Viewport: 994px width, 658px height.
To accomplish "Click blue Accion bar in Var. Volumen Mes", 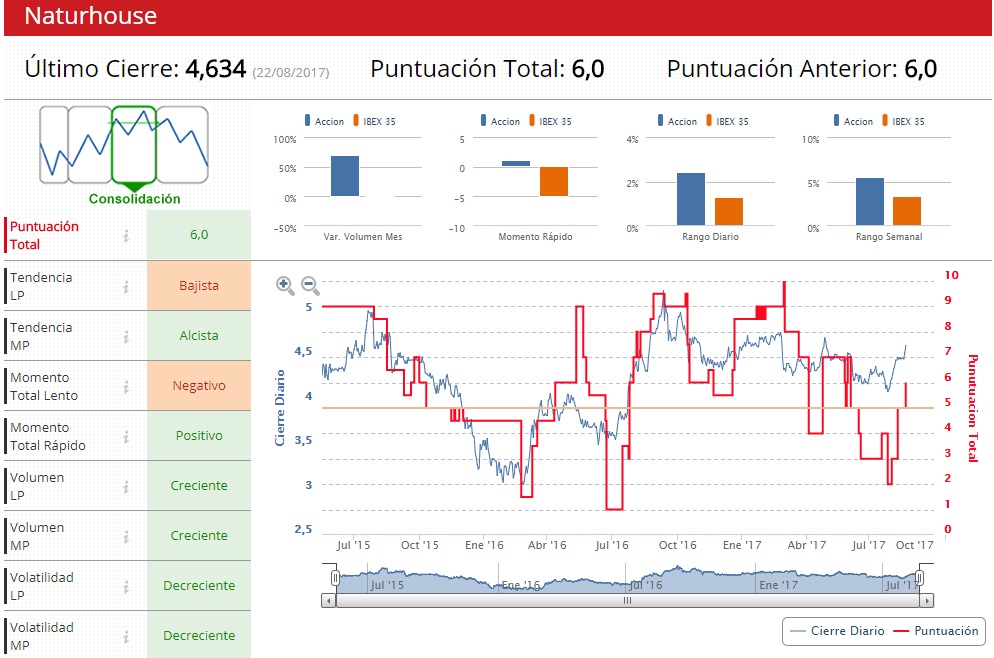I will tap(345, 176).
